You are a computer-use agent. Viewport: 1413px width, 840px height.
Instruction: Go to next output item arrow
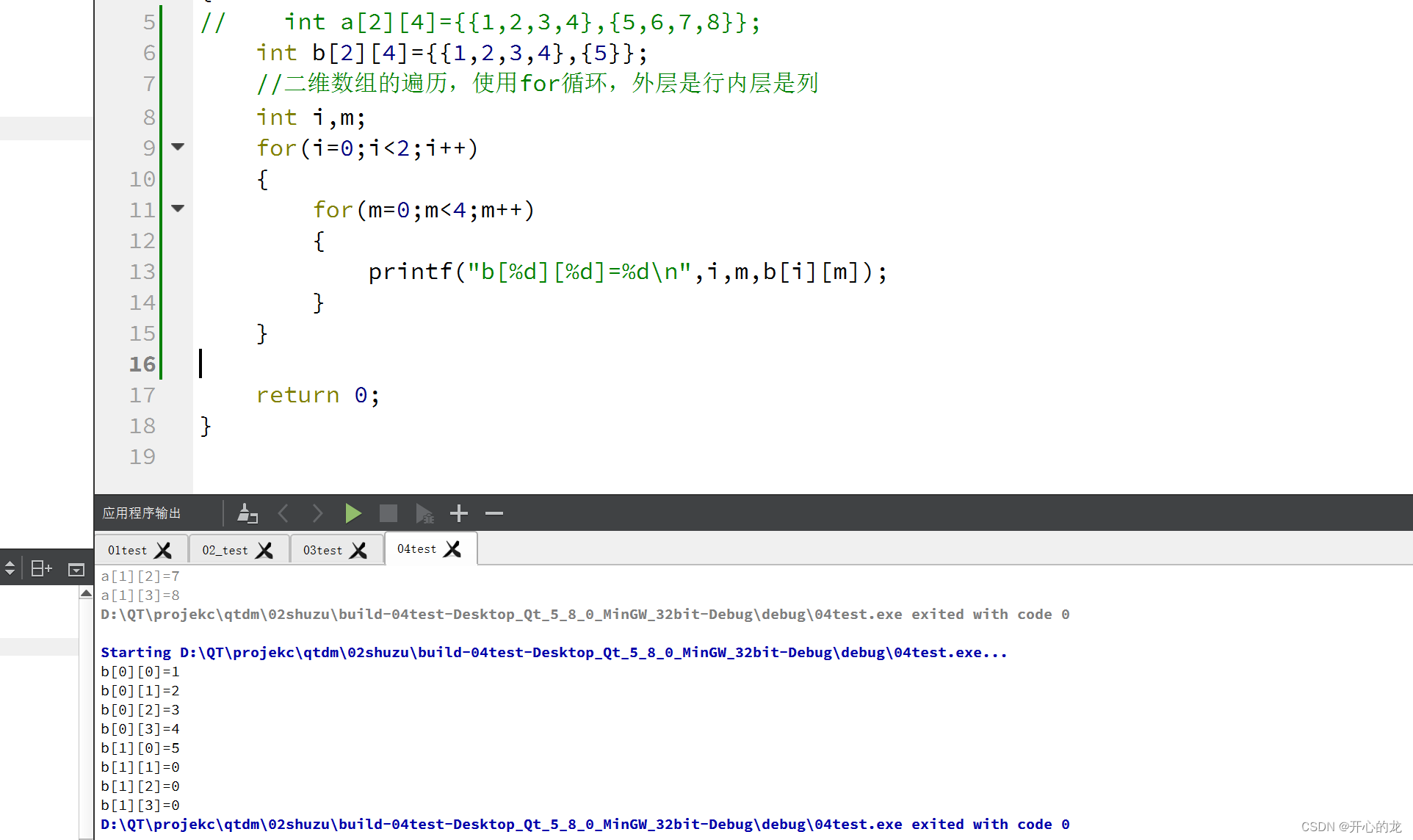click(x=317, y=513)
